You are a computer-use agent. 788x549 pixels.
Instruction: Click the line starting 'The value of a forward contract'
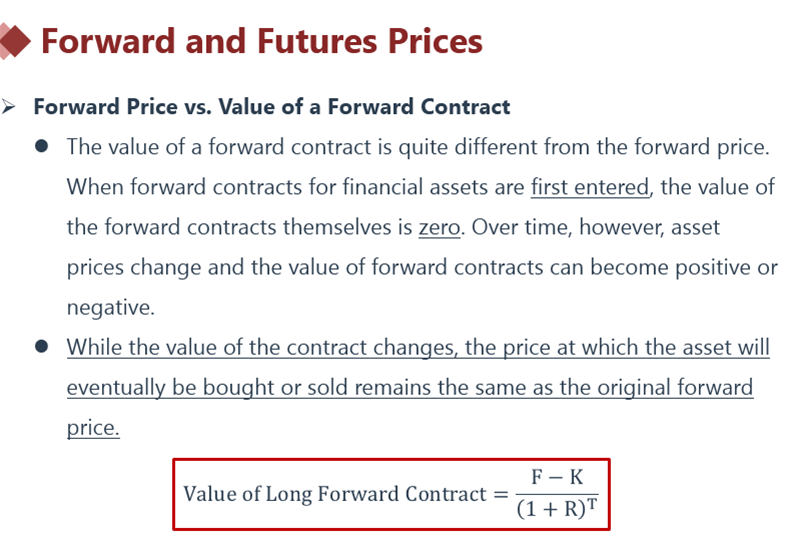pyautogui.click(x=418, y=147)
